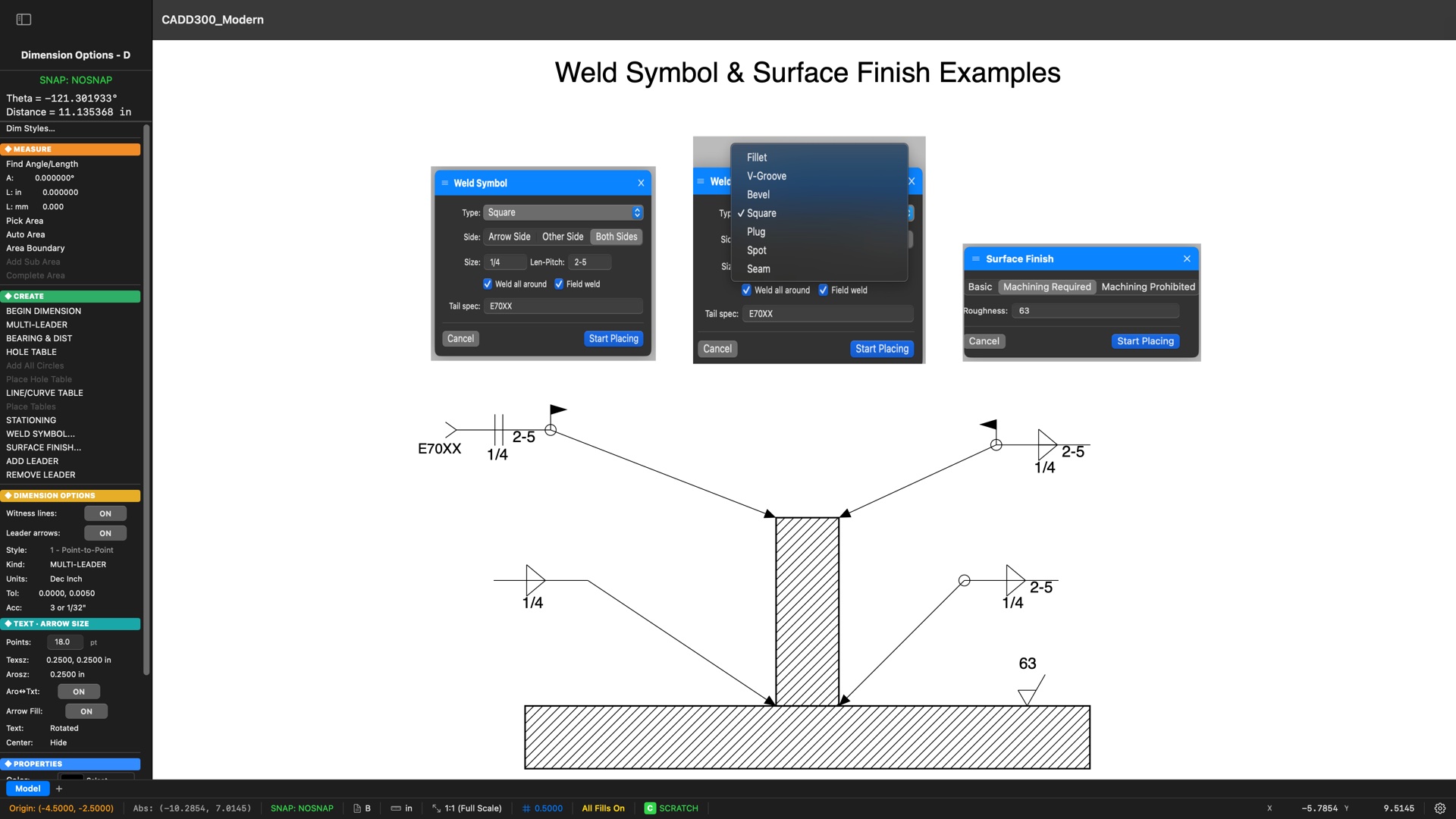Screen dimensions: 1456x819
Task: Click the 1:1 Full Scale icon
Action: pyautogui.click(x=436, y=808)
